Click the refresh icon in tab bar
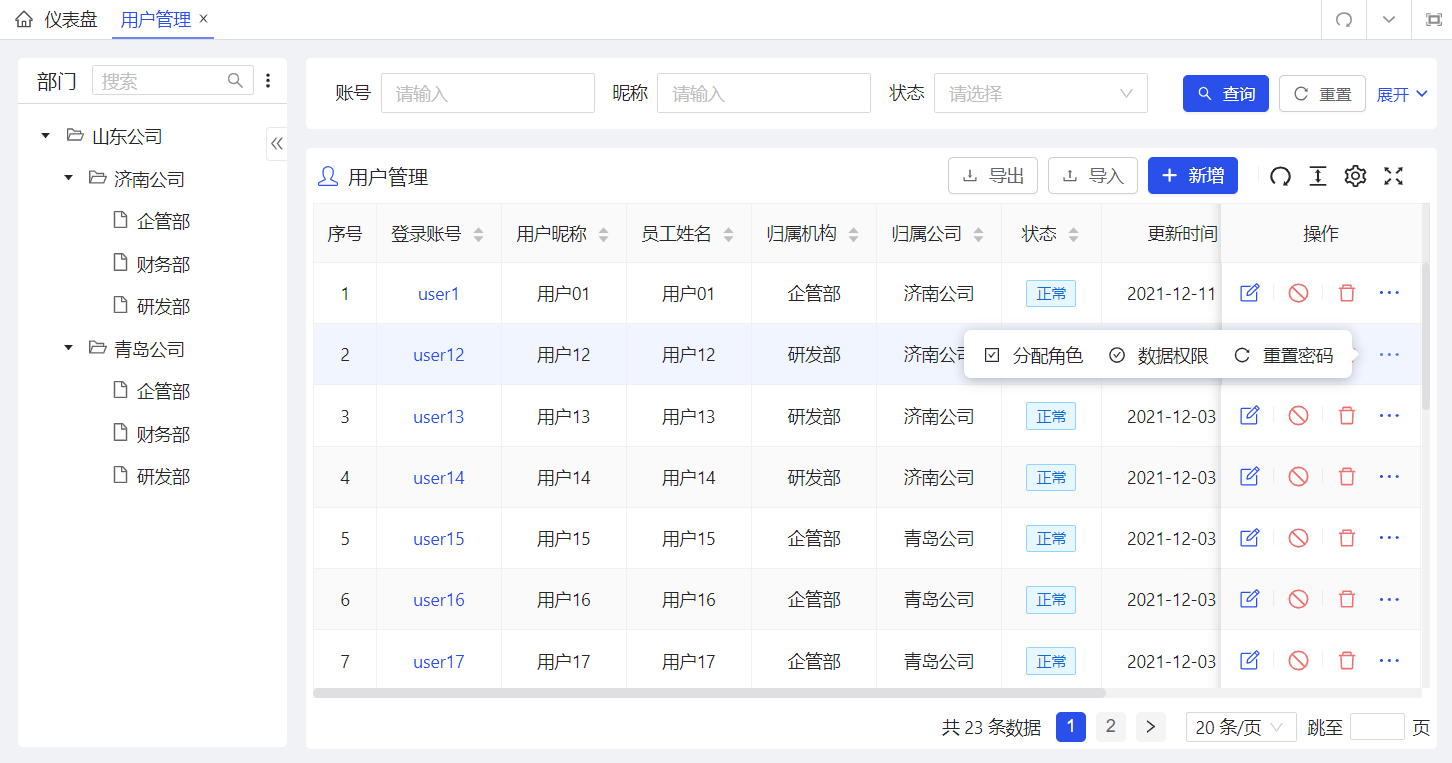 pyautogui.click(x=1344, y=20)
